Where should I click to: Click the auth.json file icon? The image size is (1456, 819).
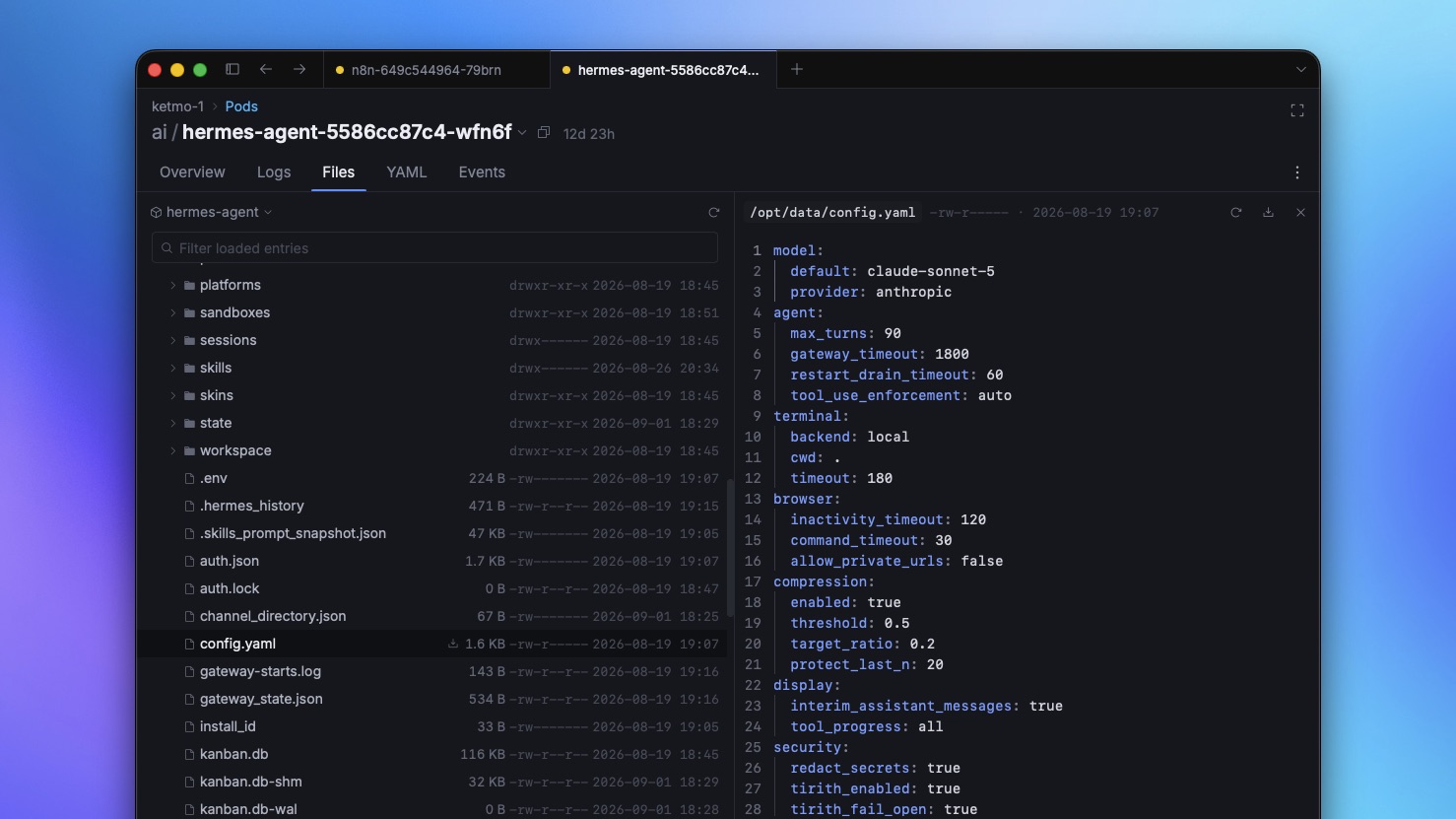pos(189,561)
